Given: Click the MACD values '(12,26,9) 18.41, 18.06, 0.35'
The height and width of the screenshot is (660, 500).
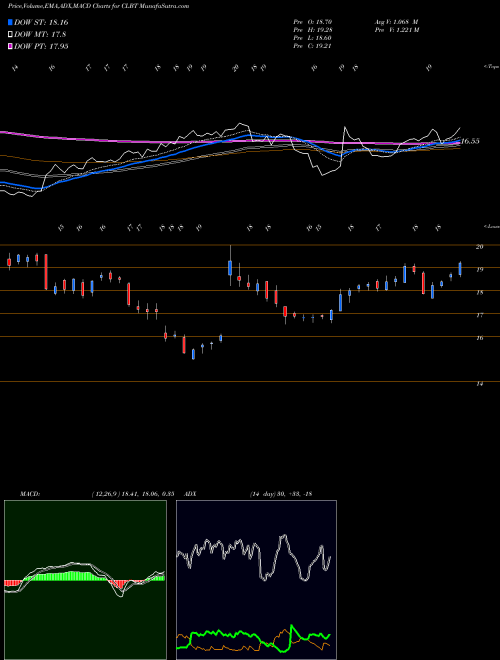Looking at the screenshot, I should coord(133,494).
